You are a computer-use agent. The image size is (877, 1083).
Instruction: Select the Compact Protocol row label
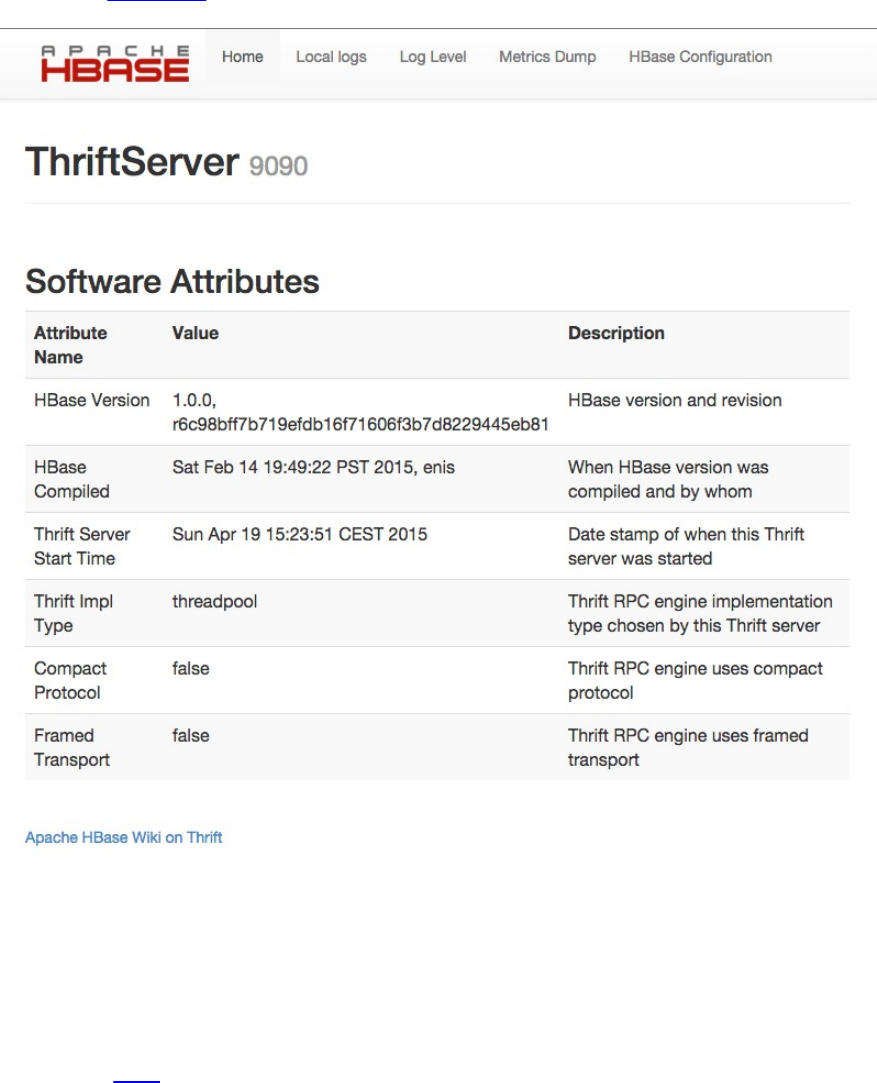click(x=70, y=680)
